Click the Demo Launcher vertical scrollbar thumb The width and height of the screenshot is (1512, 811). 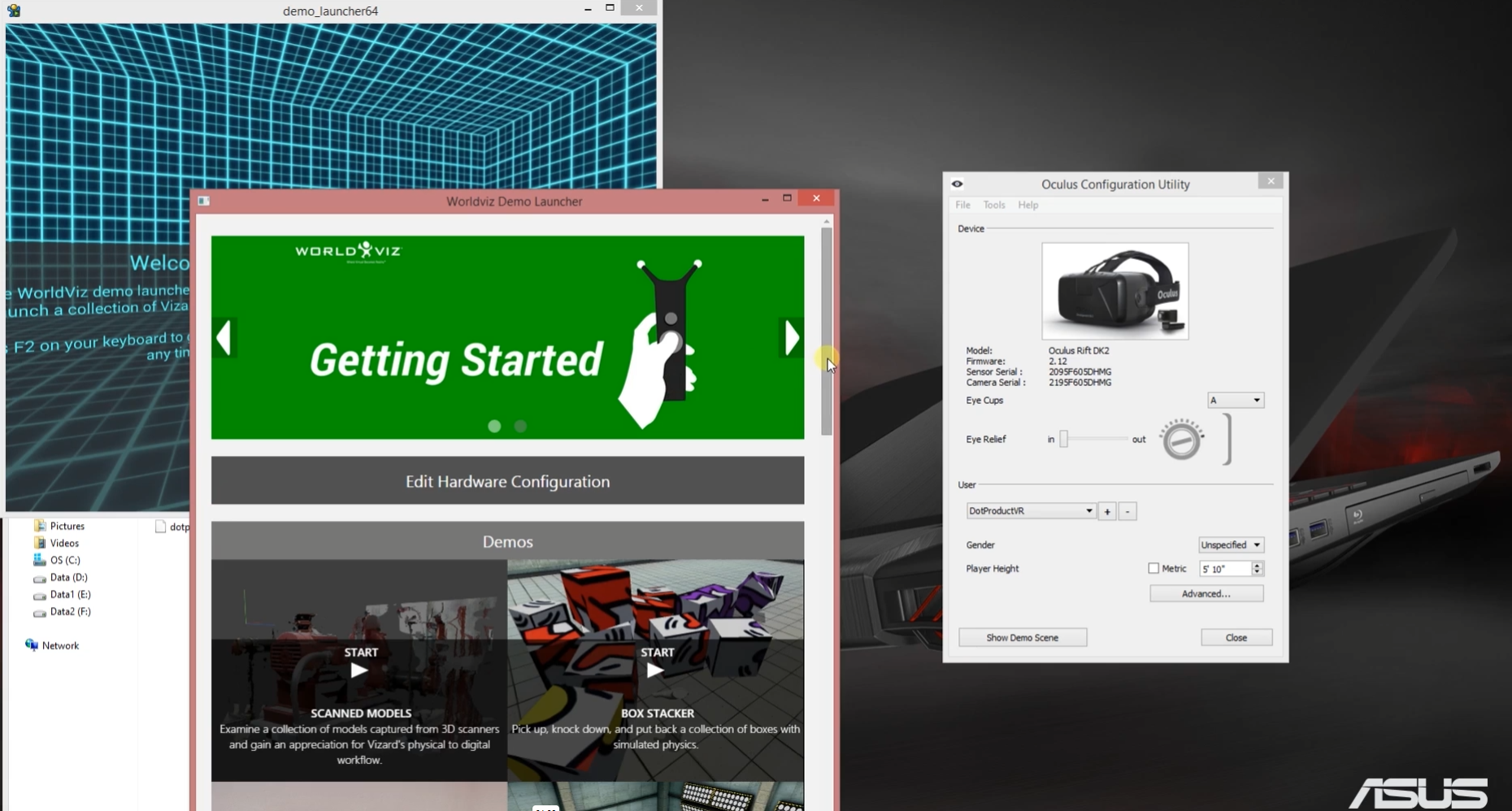pyautogui.click(x=827, y=332)
